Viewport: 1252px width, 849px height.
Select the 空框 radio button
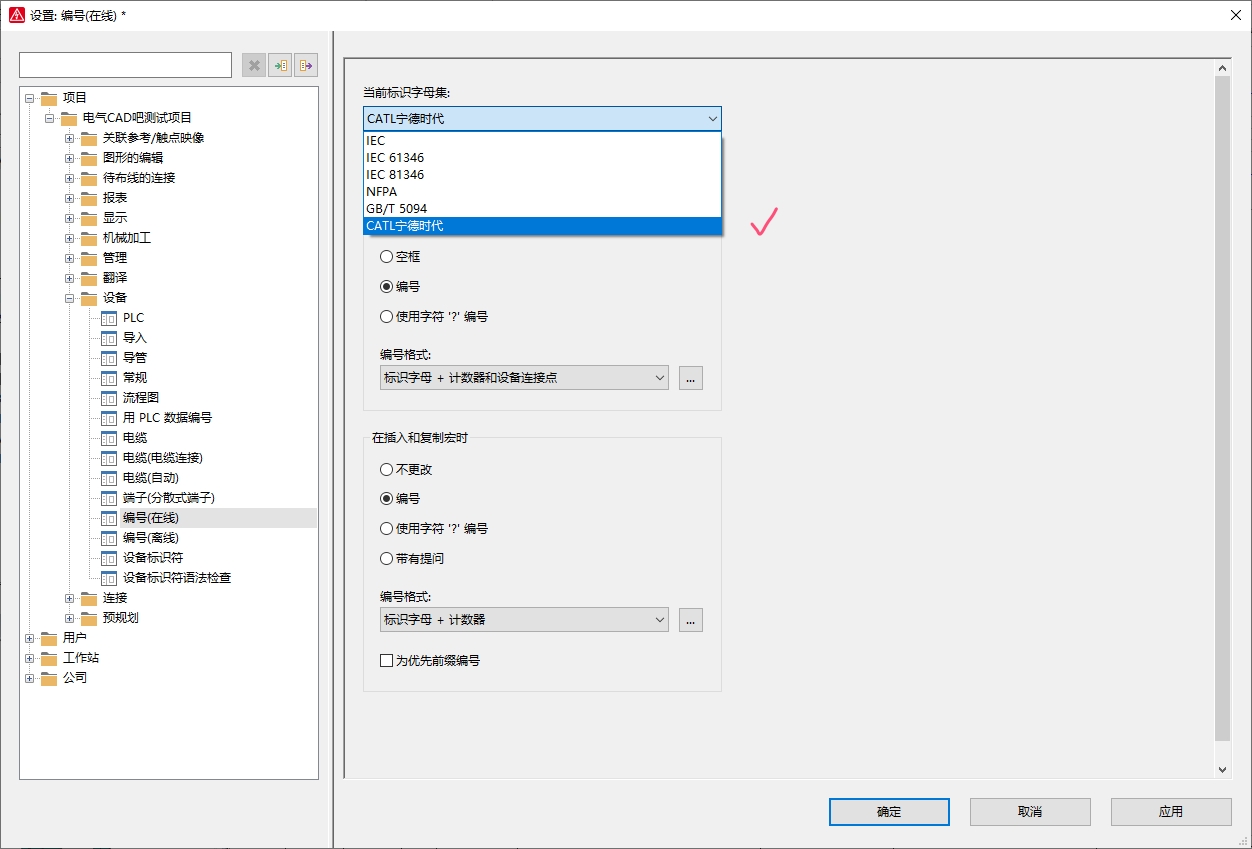click(x=387, y=257)
